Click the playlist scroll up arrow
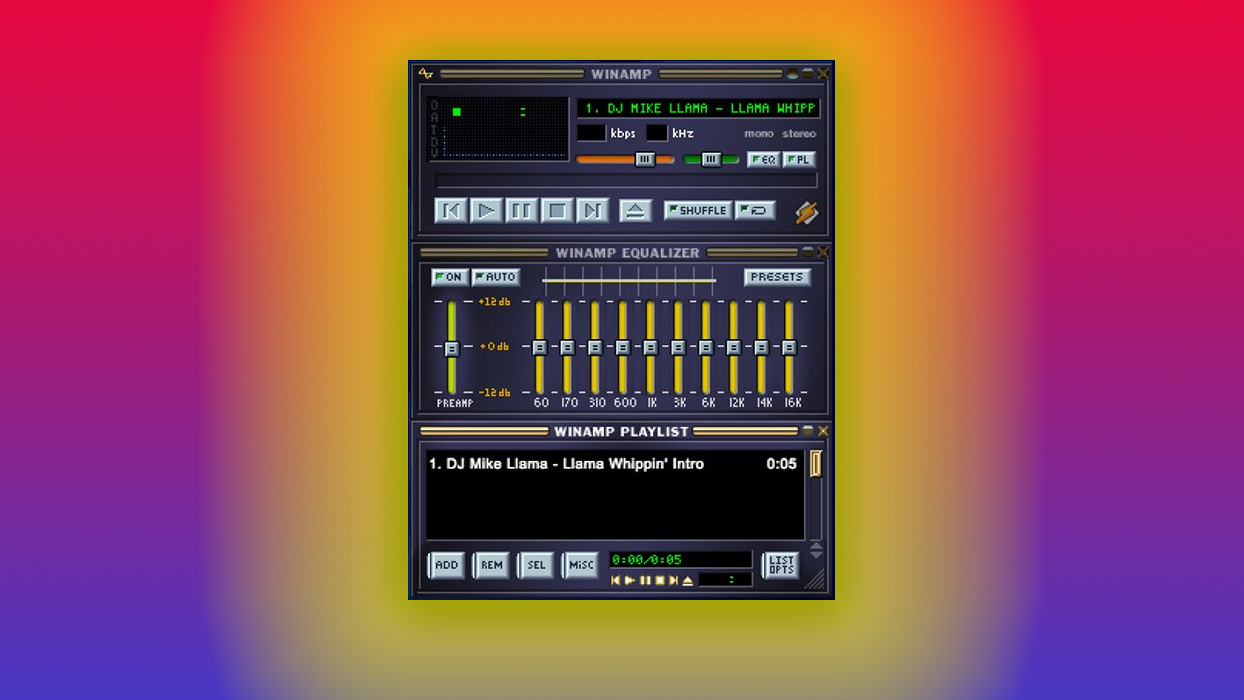The image size is (1244, 700). [x=816, y=546]
